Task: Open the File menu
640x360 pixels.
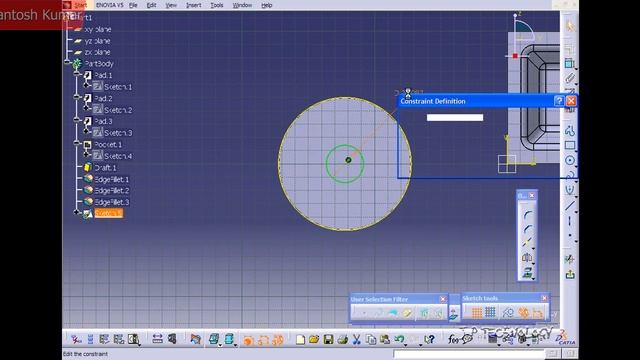Action: (x=133, y=5)
